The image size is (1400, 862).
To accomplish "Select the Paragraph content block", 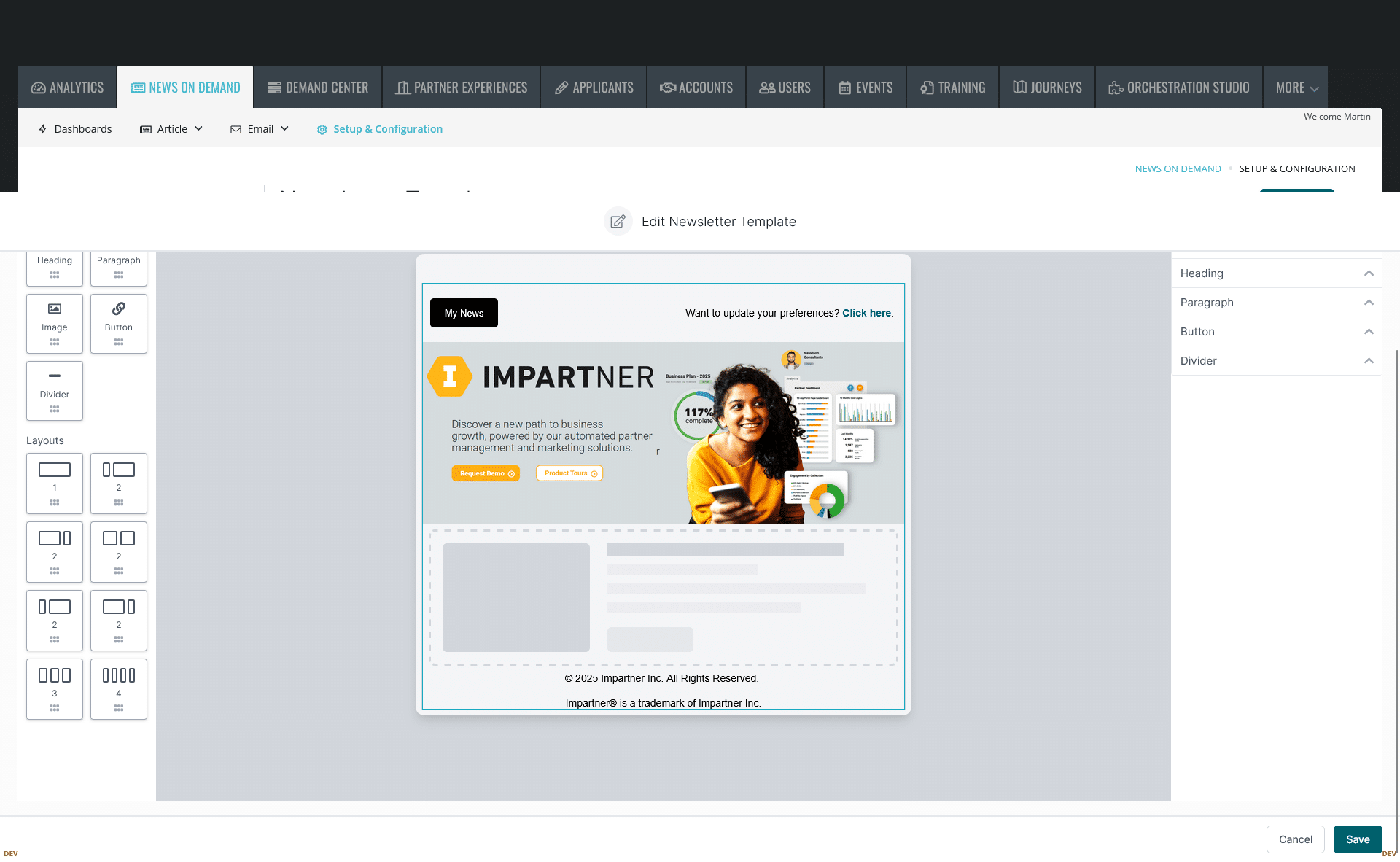I will tap(119, 268).
